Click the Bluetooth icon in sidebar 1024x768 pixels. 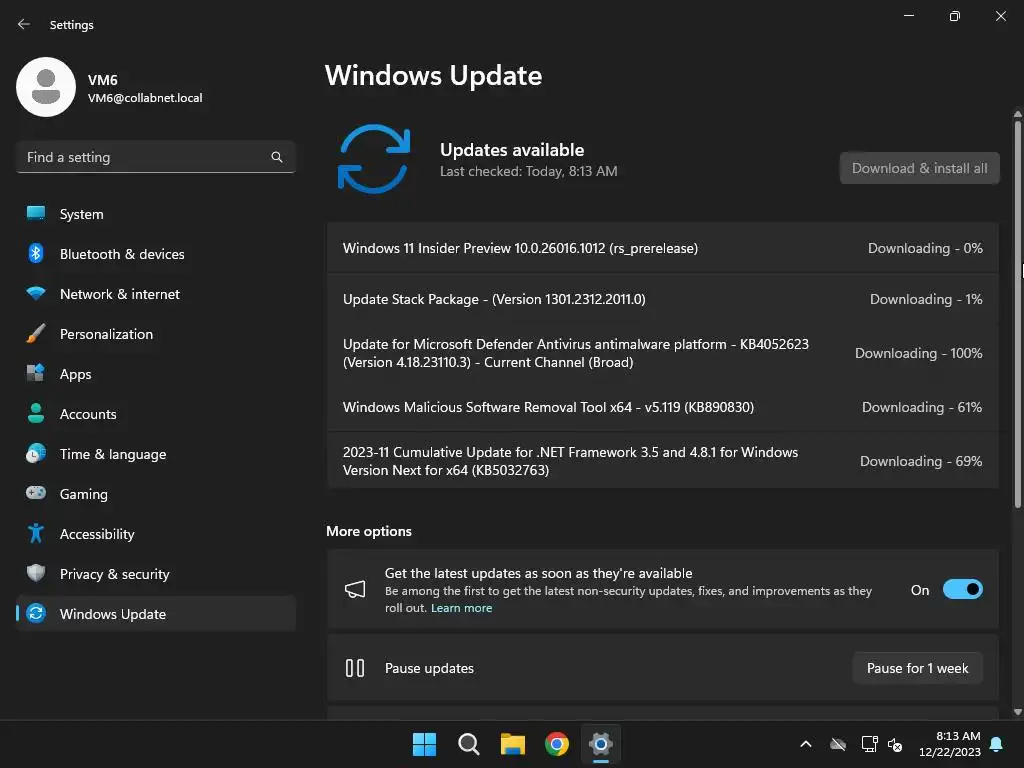point(36,253)
